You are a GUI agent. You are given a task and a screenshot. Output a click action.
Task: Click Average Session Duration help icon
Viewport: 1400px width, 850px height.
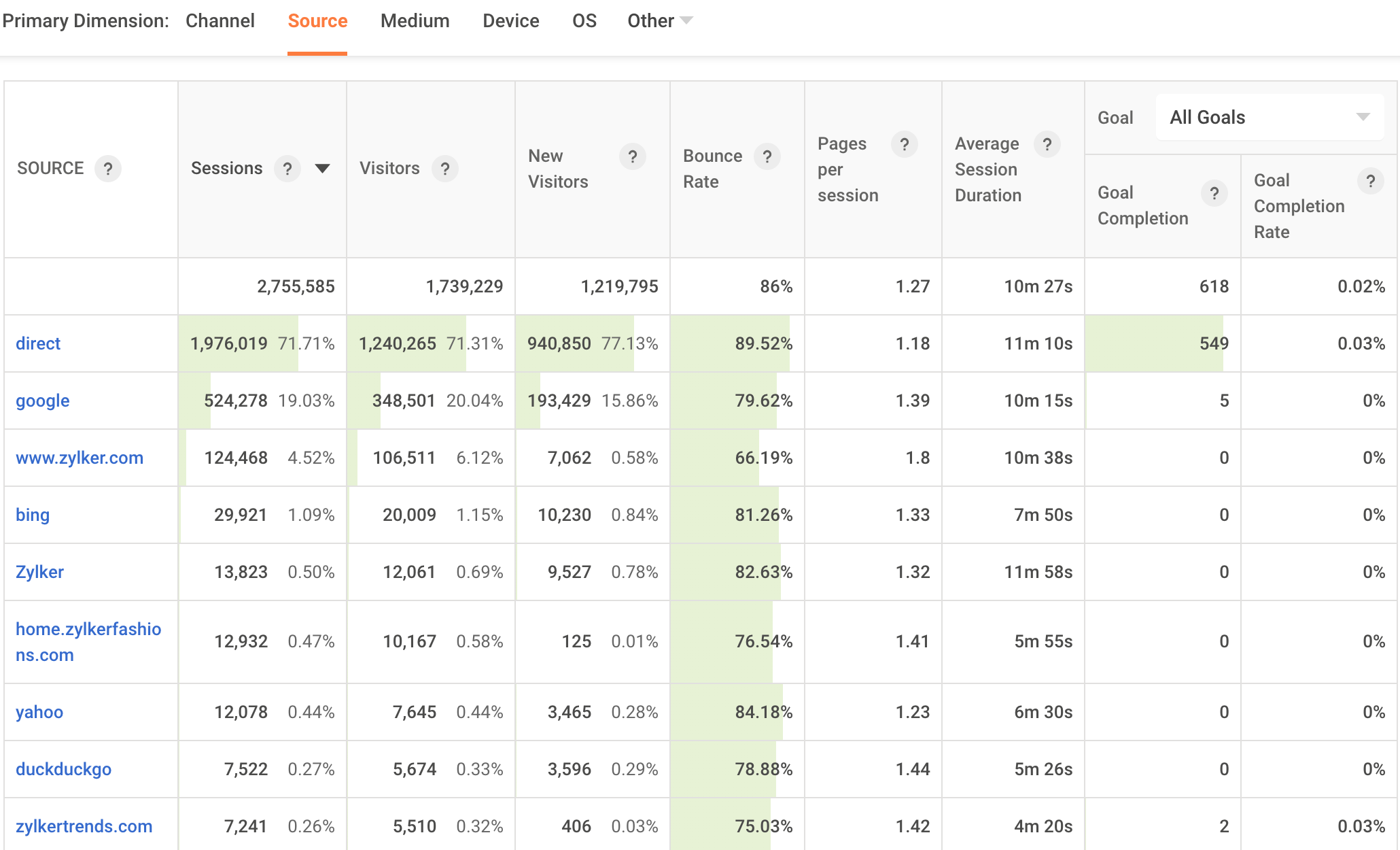pos(1047,144)
